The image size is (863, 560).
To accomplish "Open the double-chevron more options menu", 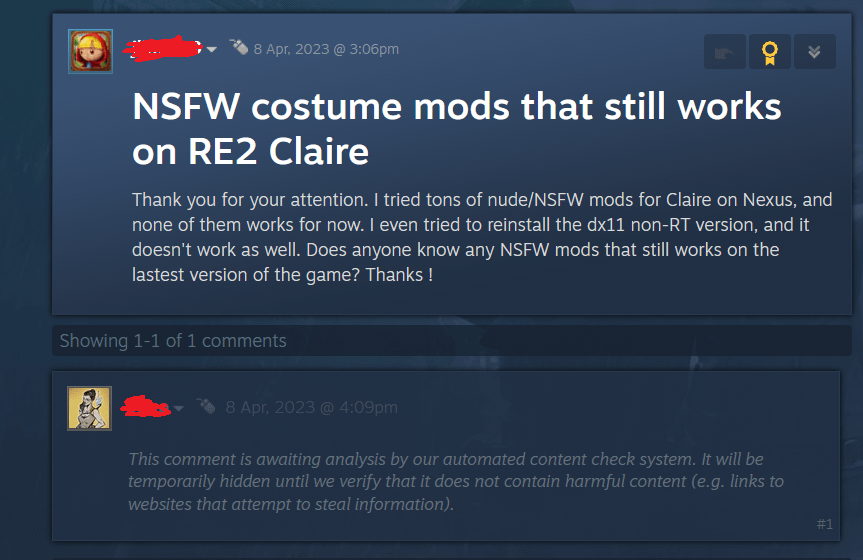I will tap(815, 52).
